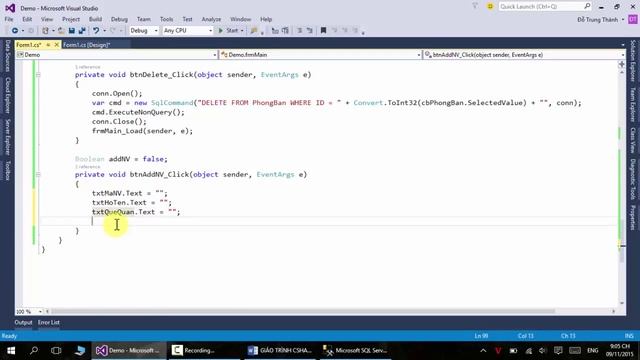Comment out the selected lines
Image resolution: width=640 pixels, height=360 pixels.
point(275,31)
